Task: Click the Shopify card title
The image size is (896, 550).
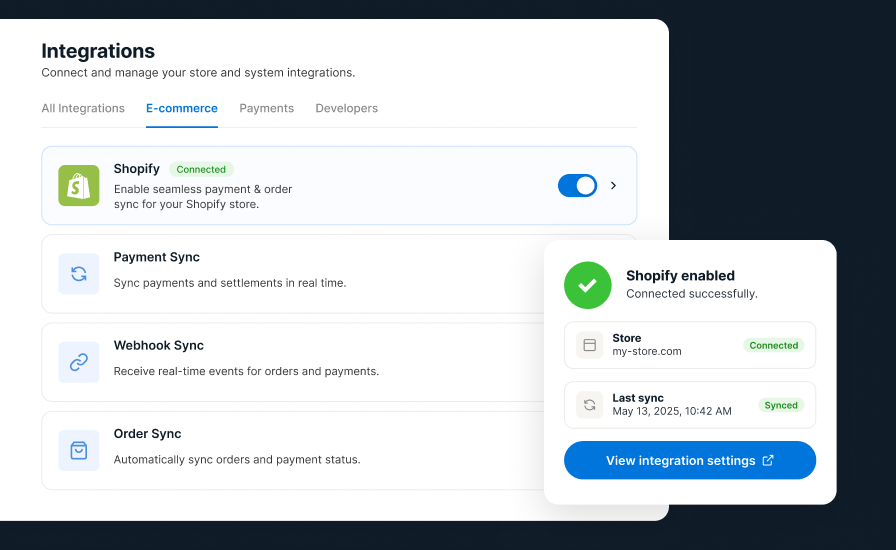Action: pyautogui.click(x=137, y=169)
